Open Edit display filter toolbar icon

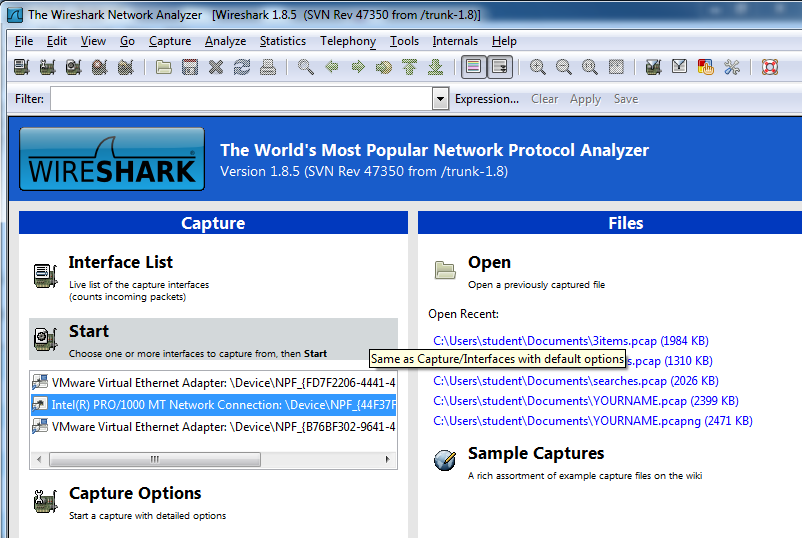[680, 67]
